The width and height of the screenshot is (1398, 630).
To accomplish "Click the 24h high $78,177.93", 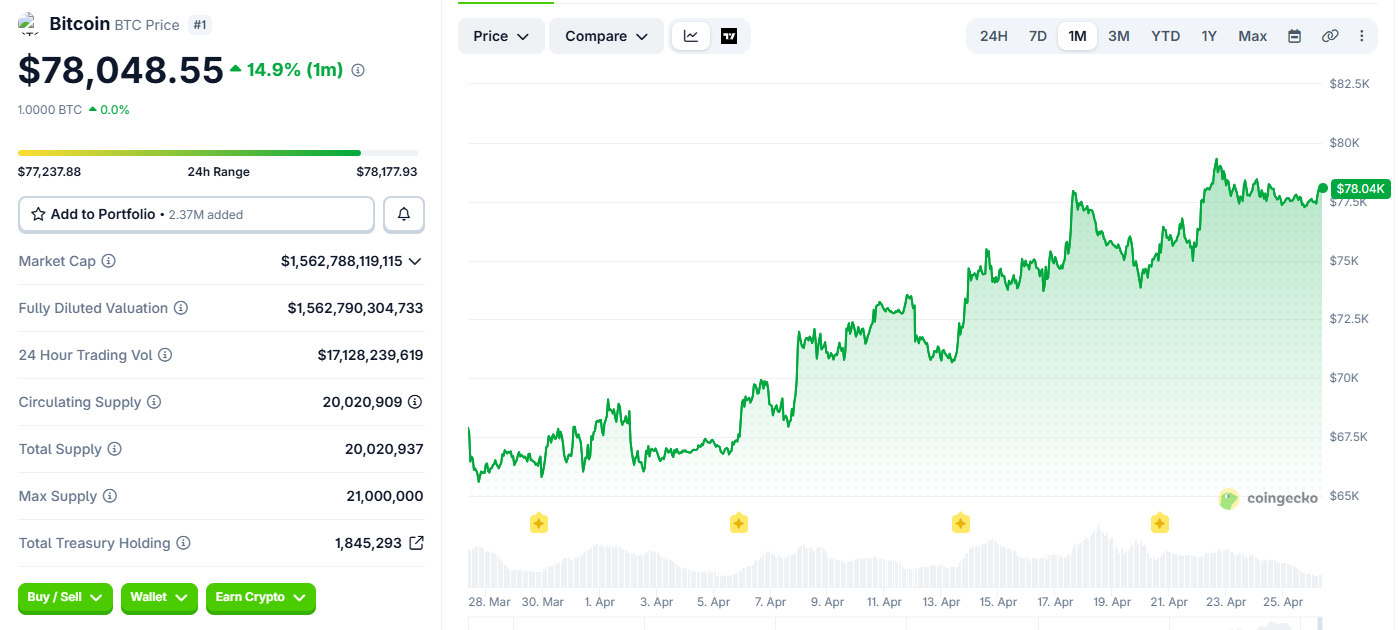I will (387, 172).
